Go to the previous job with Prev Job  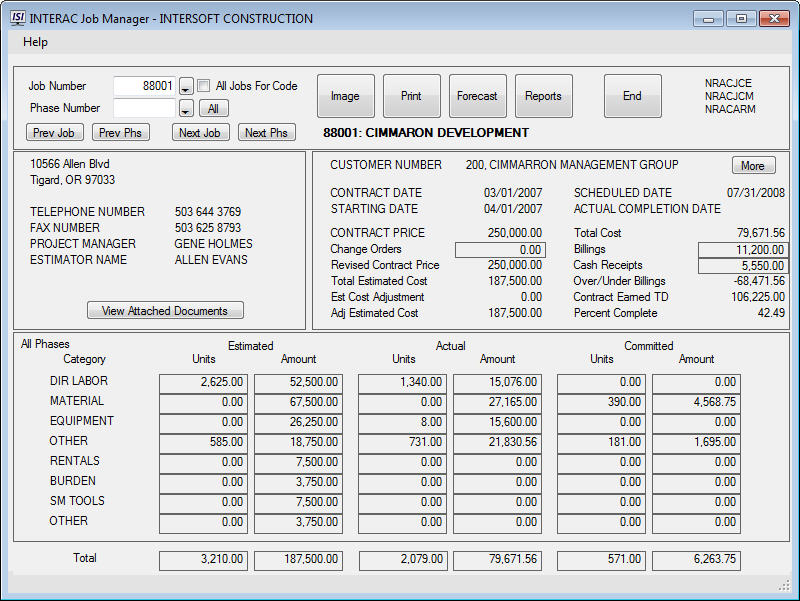[54, 133]
